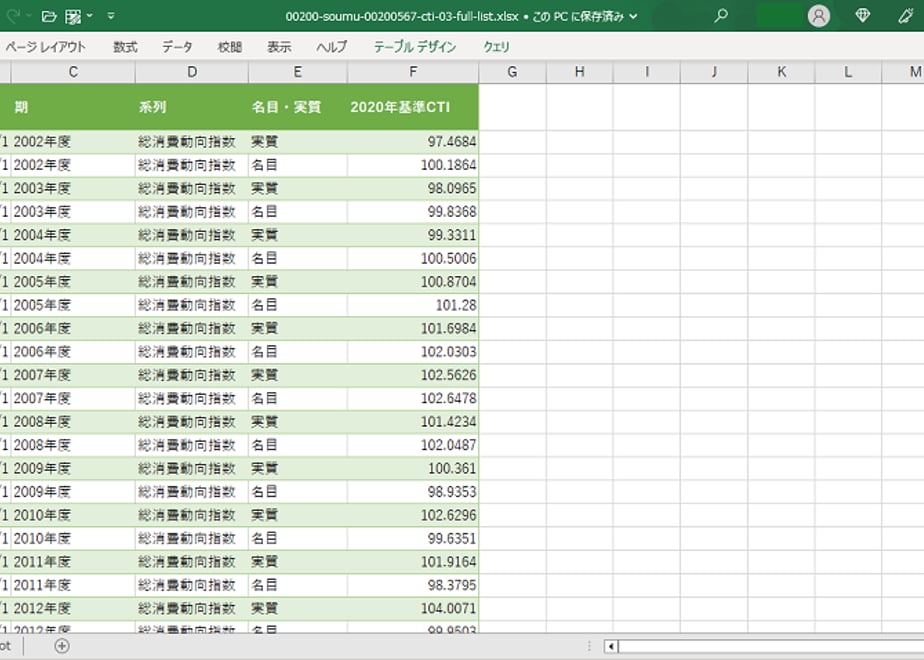
Task: Select the cell with value 99.8368
Action: point(413,212)
